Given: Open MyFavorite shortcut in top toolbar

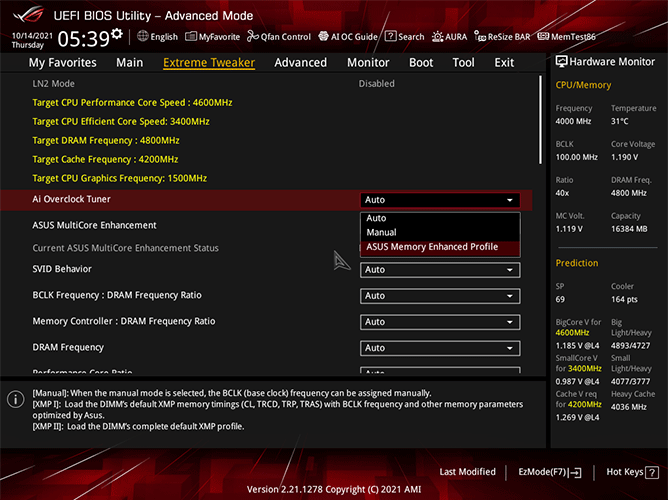Looking at the screenshot, I should pyautogui.click(x=212, y=37).
